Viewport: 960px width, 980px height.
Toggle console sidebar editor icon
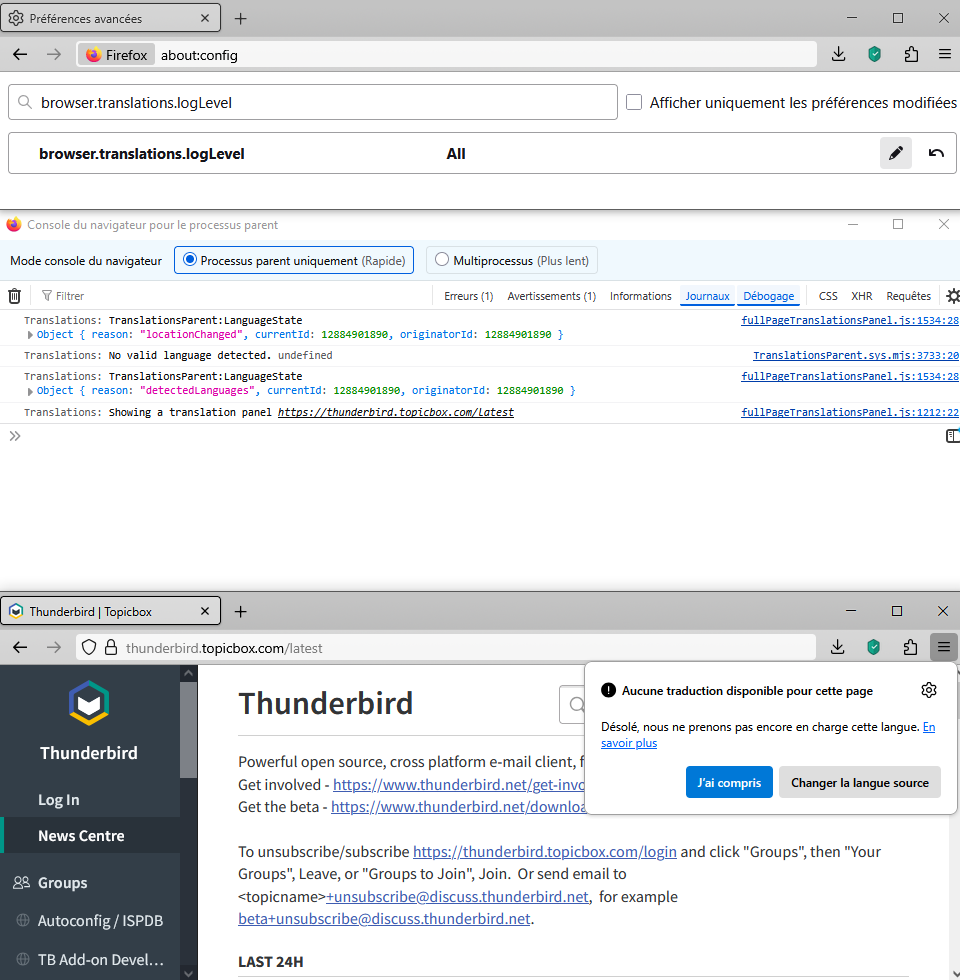(x=952, y=436)
